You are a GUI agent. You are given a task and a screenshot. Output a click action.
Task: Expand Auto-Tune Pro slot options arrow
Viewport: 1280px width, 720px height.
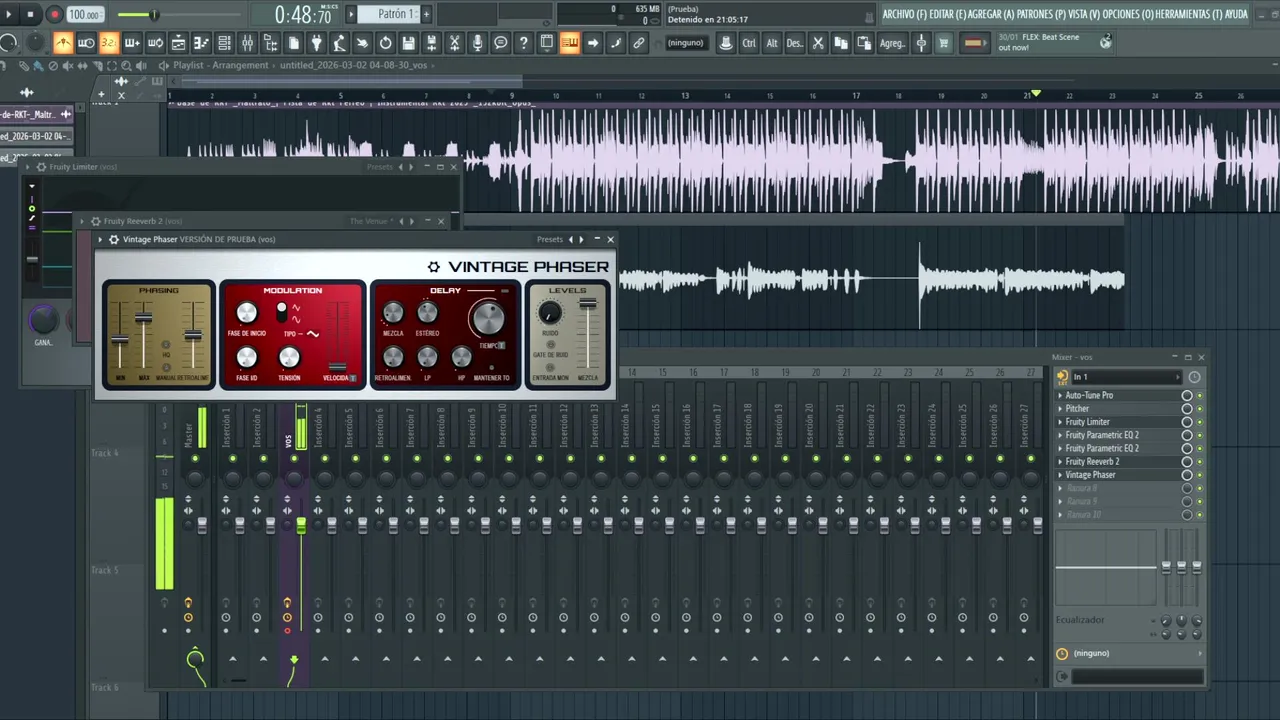tap(1060, 396)
